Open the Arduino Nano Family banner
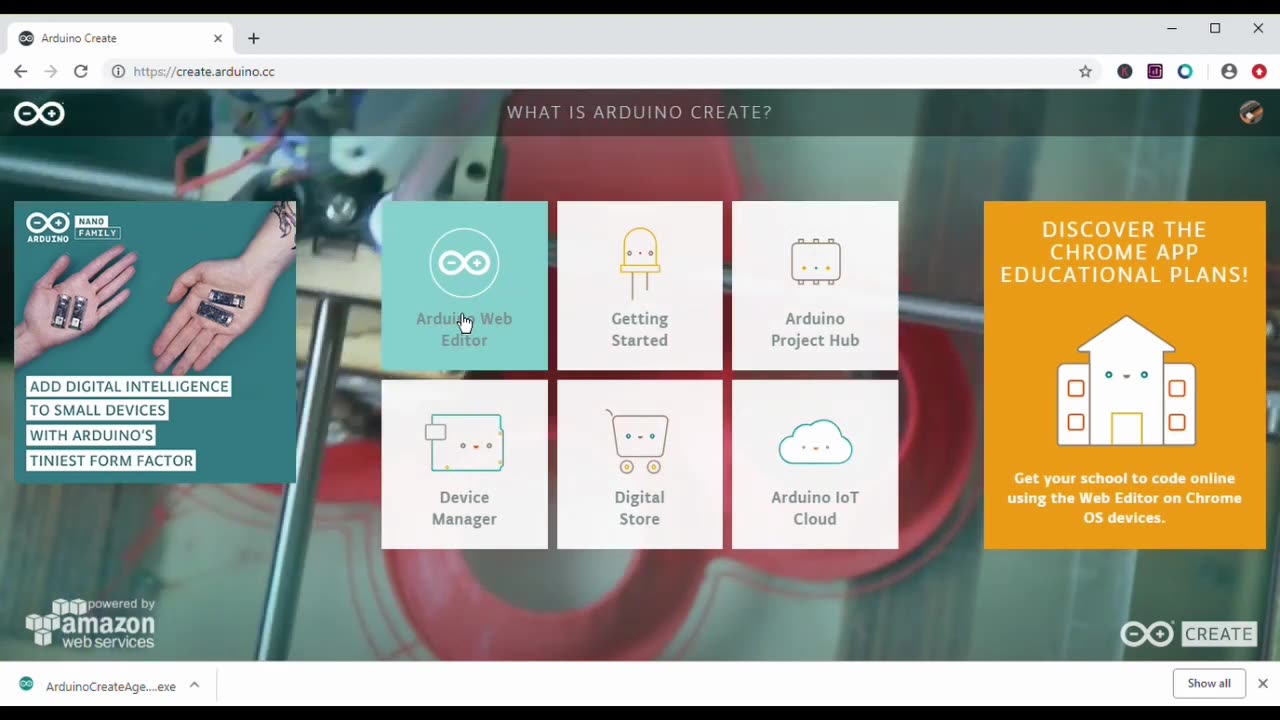The width and height of the screenshot is (1280, 720). [x=155, y=342]
